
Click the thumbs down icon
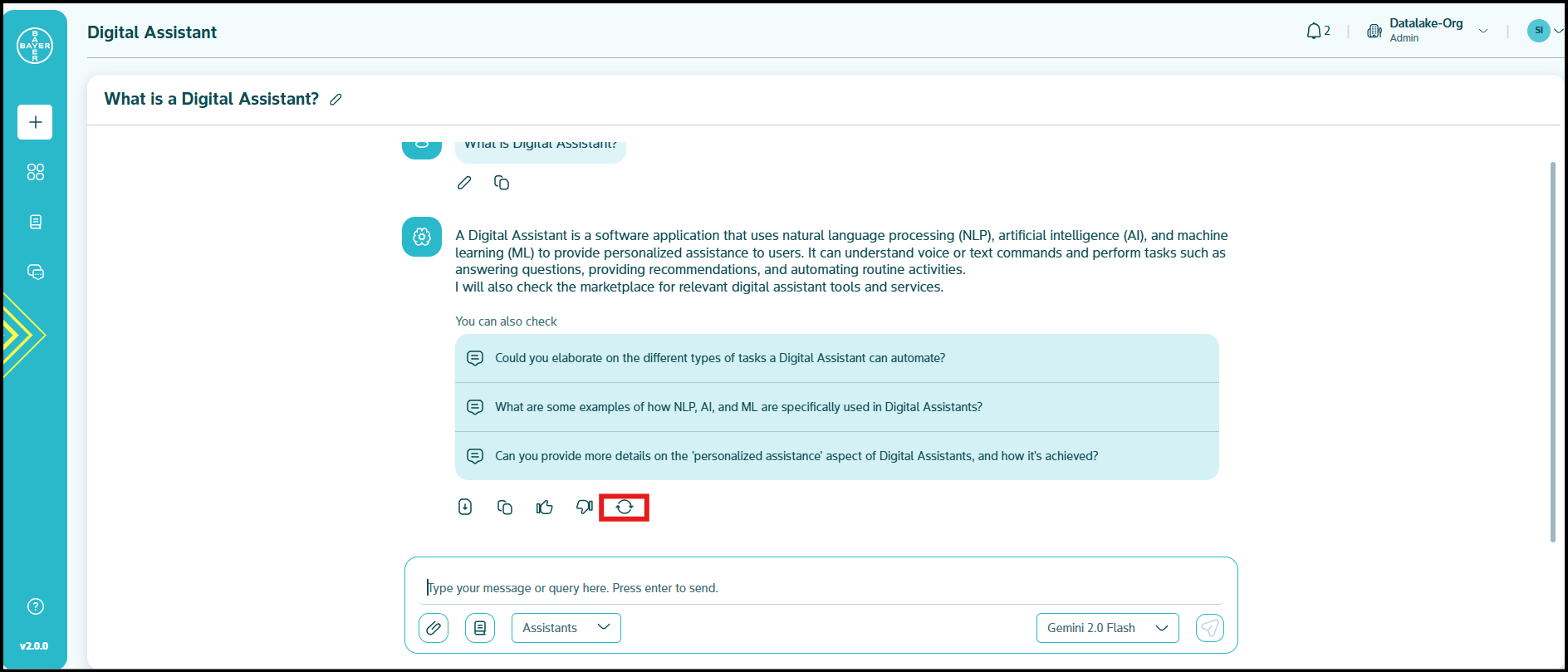click(585, 507)
